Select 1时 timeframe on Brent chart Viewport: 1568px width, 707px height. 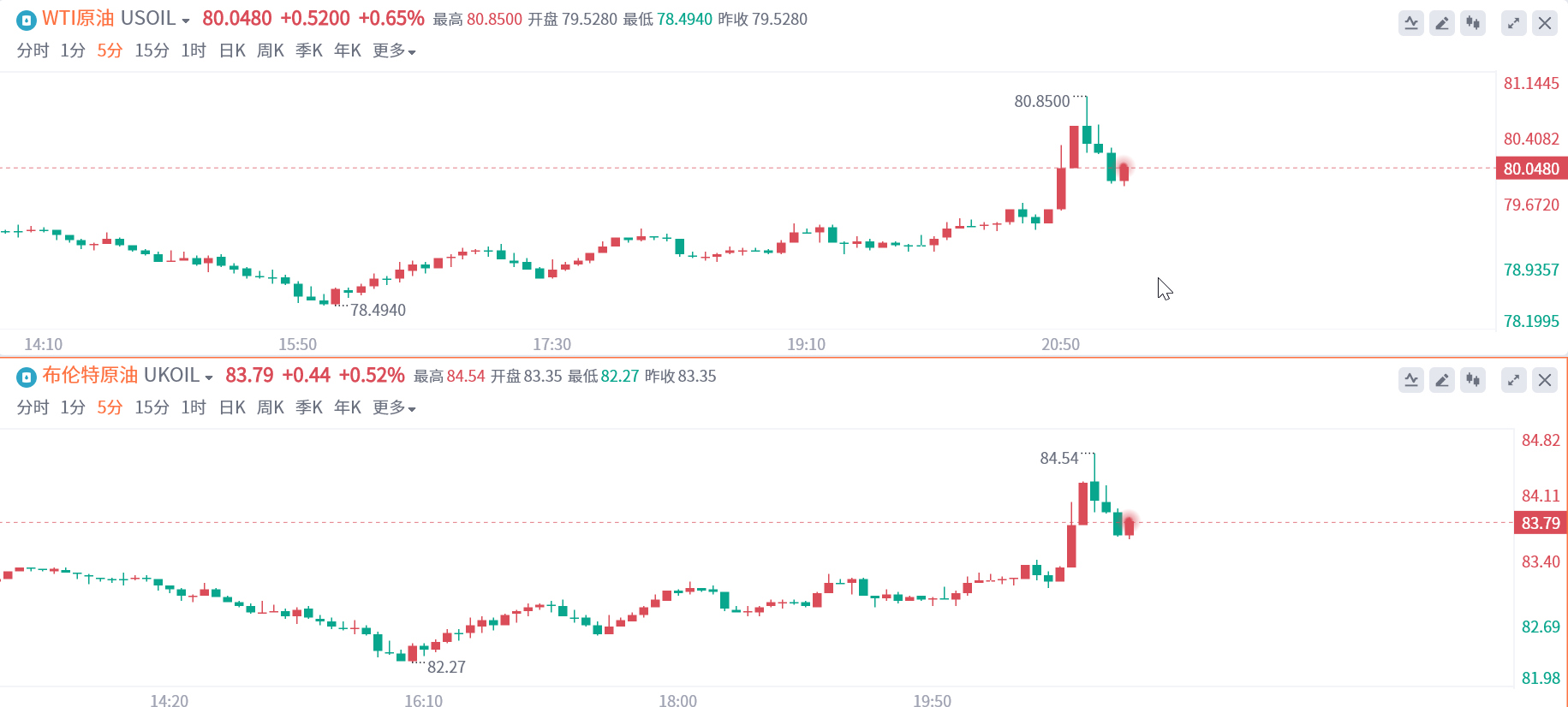point(194,408)
